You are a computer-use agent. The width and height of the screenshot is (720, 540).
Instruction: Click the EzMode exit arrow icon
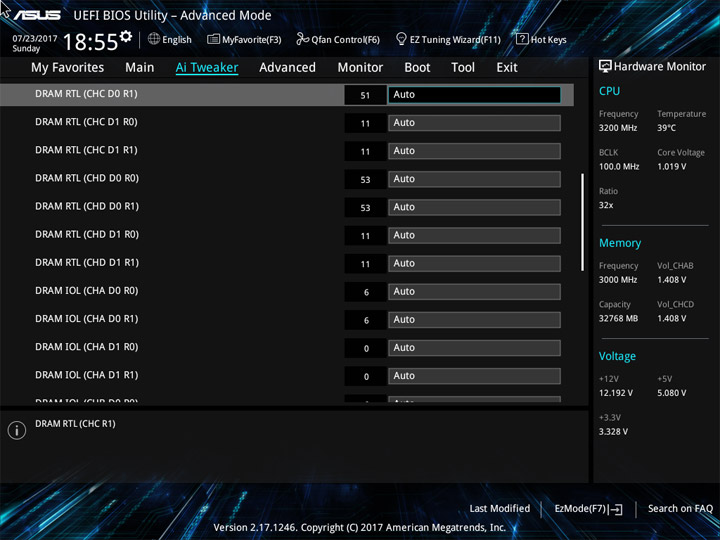(616, 509)
